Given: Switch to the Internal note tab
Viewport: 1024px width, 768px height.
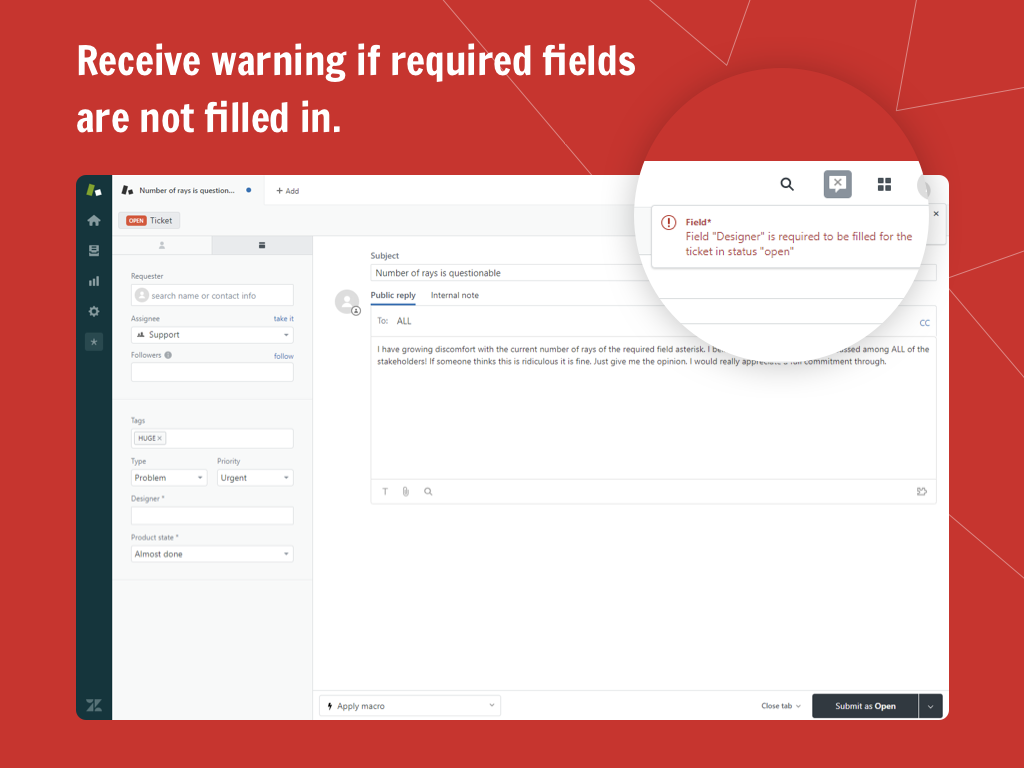Looking at the screenshot, I should click(x=454, y=296).
